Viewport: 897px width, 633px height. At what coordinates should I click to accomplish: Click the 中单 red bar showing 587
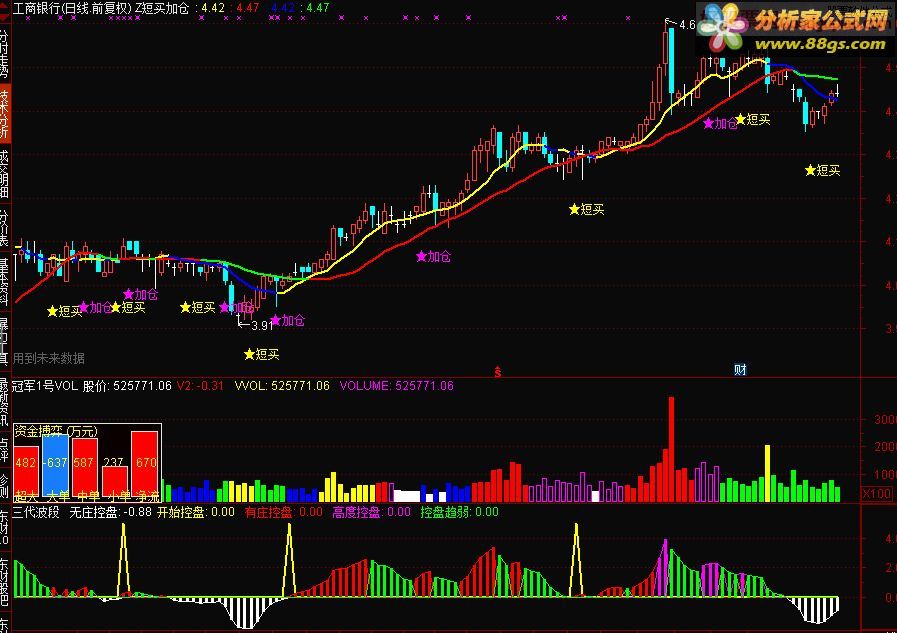click(85, 465)
